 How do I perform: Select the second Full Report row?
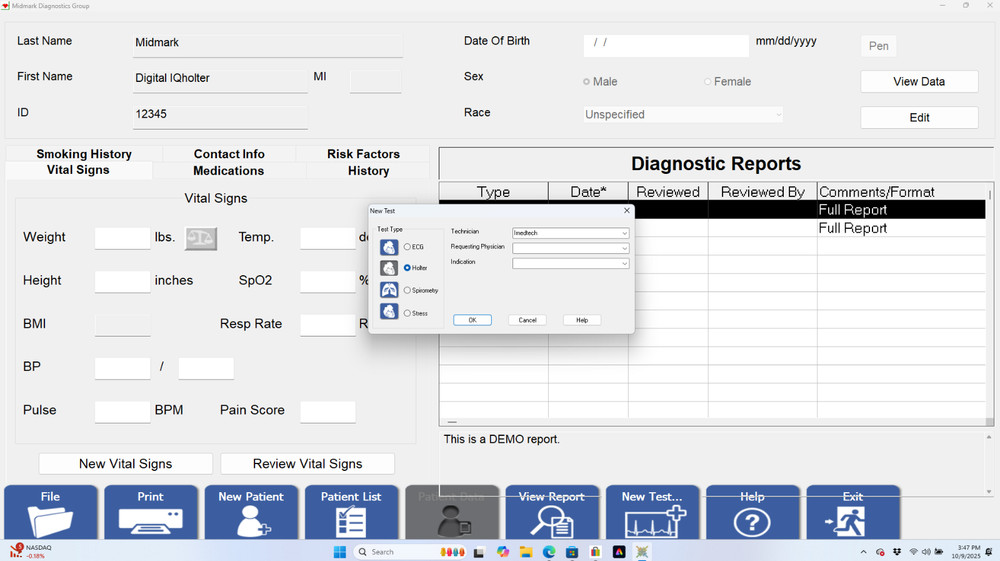pyautogui.click(x=712, y=228)
